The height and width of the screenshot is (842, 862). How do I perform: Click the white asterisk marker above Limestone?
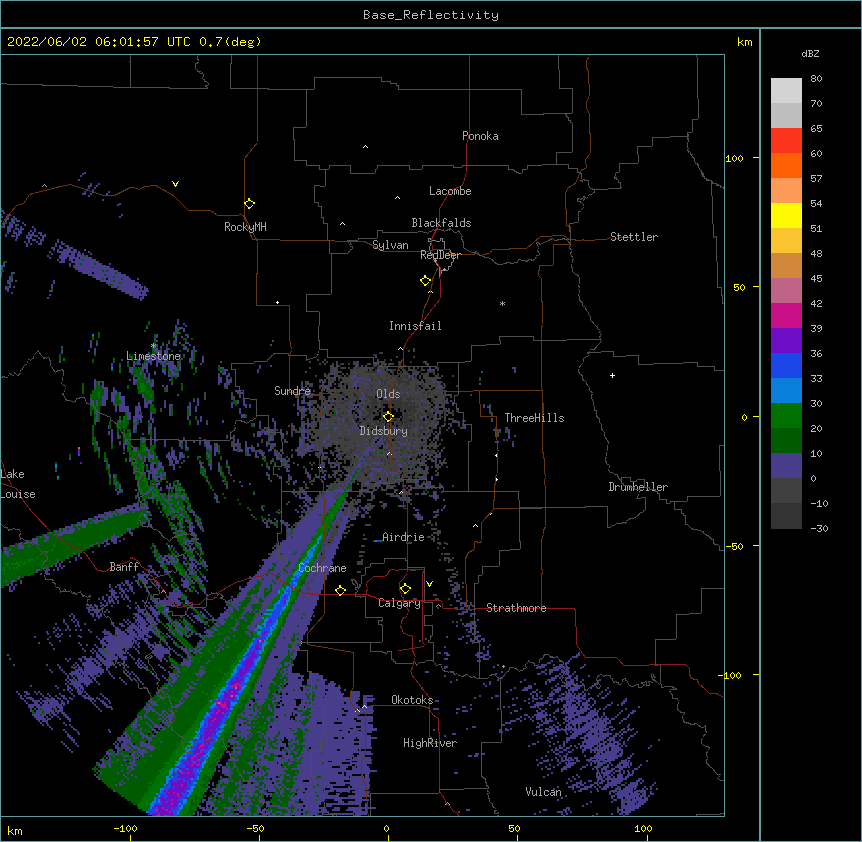[x=153, y=346]
